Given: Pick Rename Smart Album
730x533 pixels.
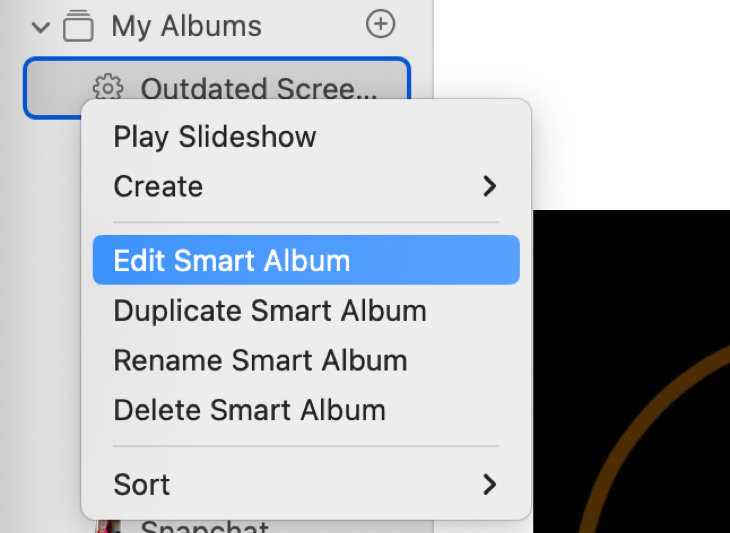Looking at the screenshot, I should 260,360.
